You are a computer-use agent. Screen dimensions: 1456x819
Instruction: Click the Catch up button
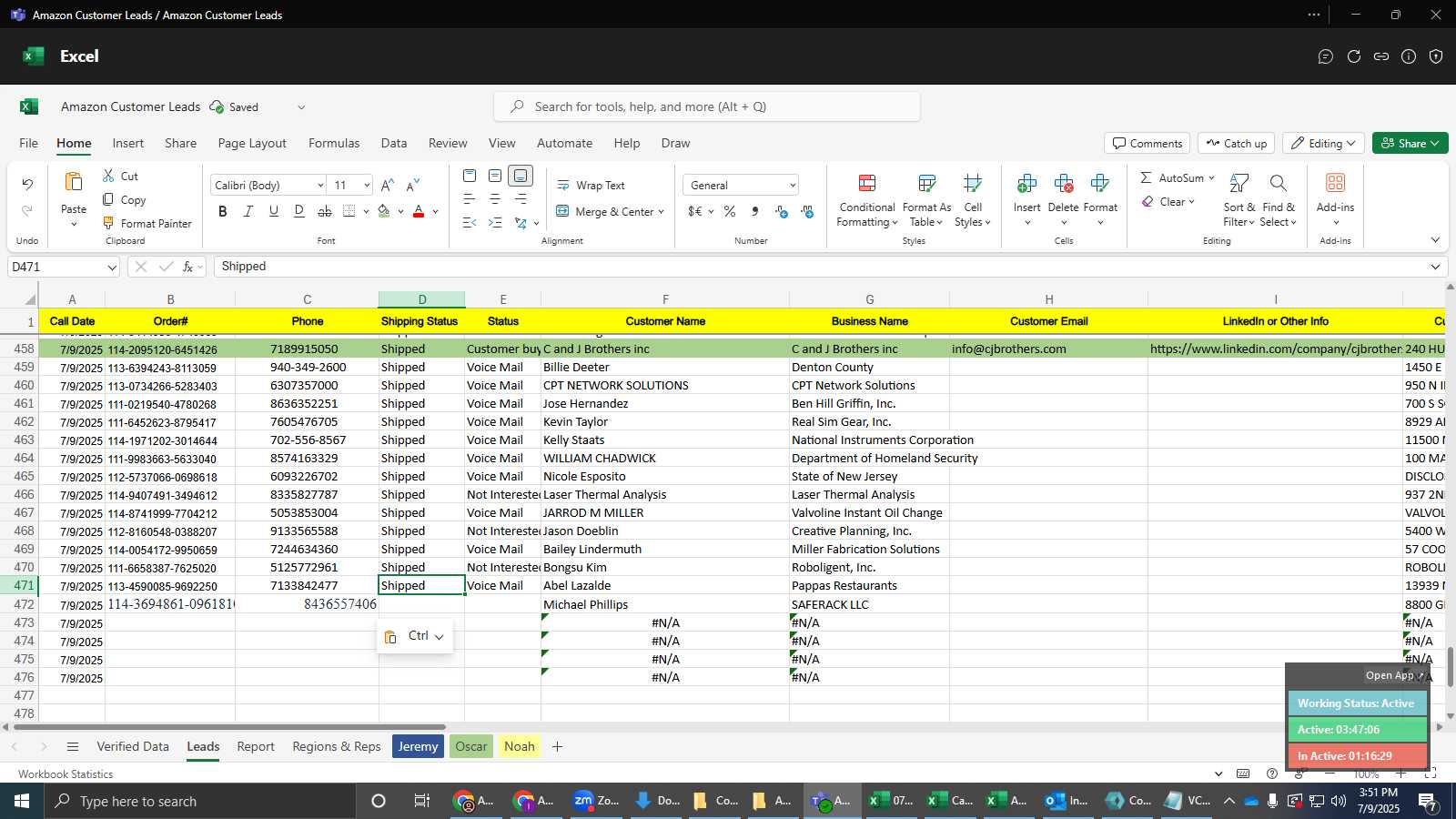point(1236,143)
